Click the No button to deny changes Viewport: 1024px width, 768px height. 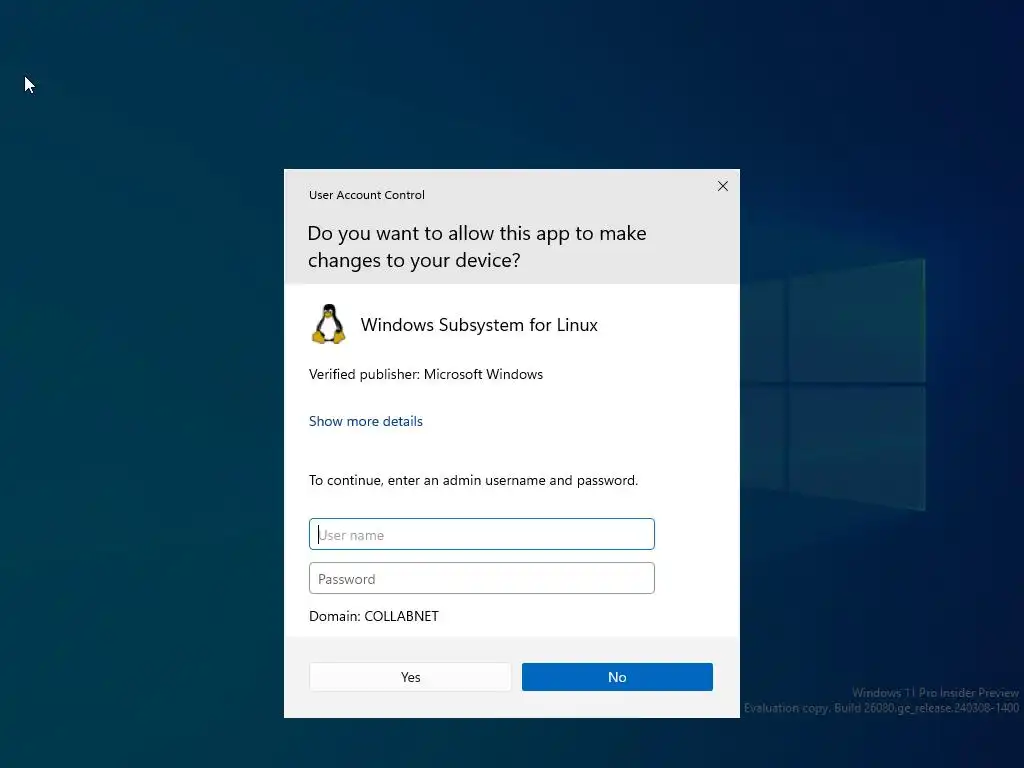[617, 677]
